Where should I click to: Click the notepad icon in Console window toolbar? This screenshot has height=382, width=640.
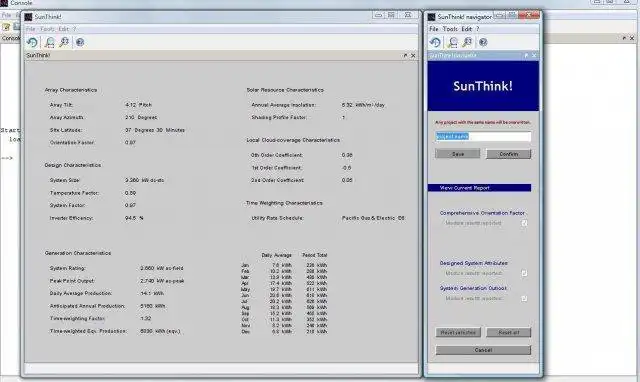tap(6, 27)
